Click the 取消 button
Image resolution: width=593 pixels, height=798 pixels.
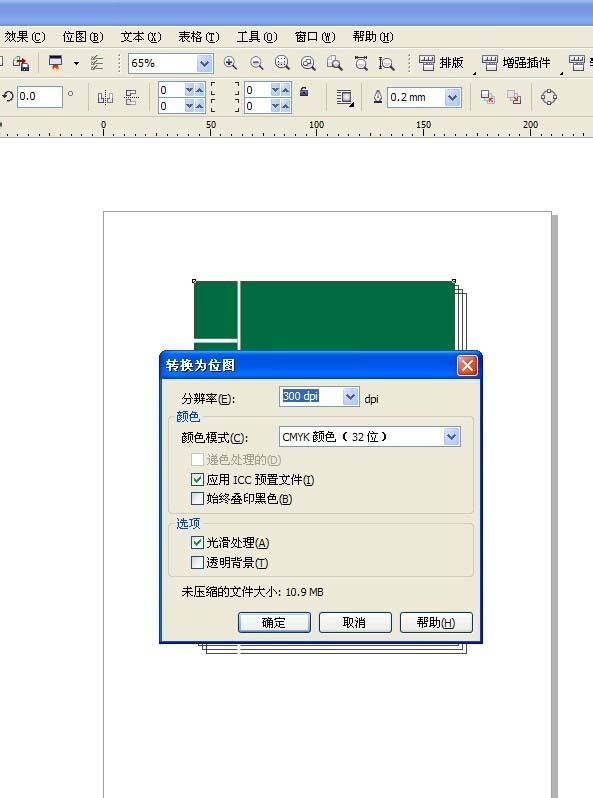355,622
